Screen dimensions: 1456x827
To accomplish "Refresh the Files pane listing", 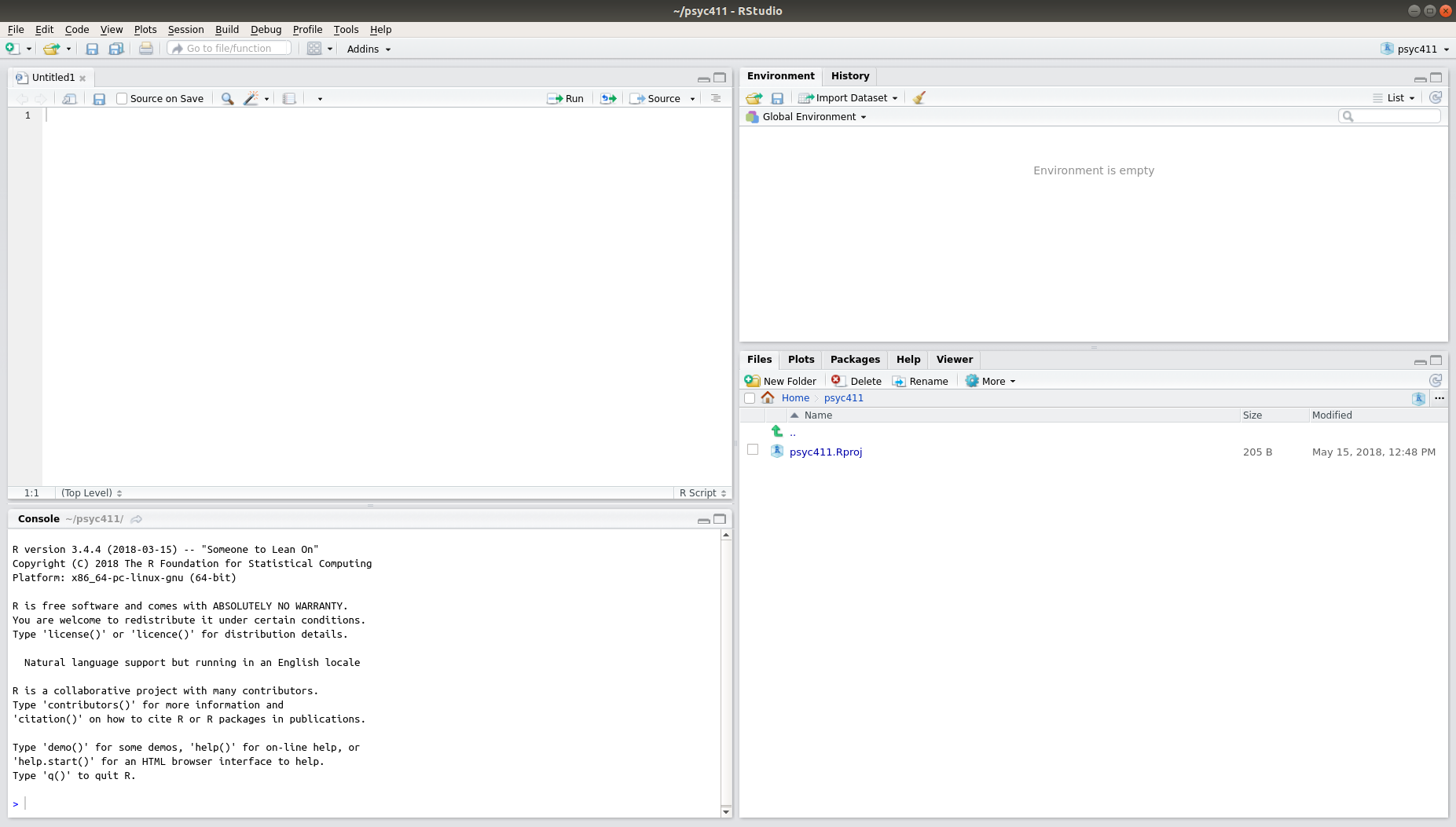I will [x=1436, y=381].
